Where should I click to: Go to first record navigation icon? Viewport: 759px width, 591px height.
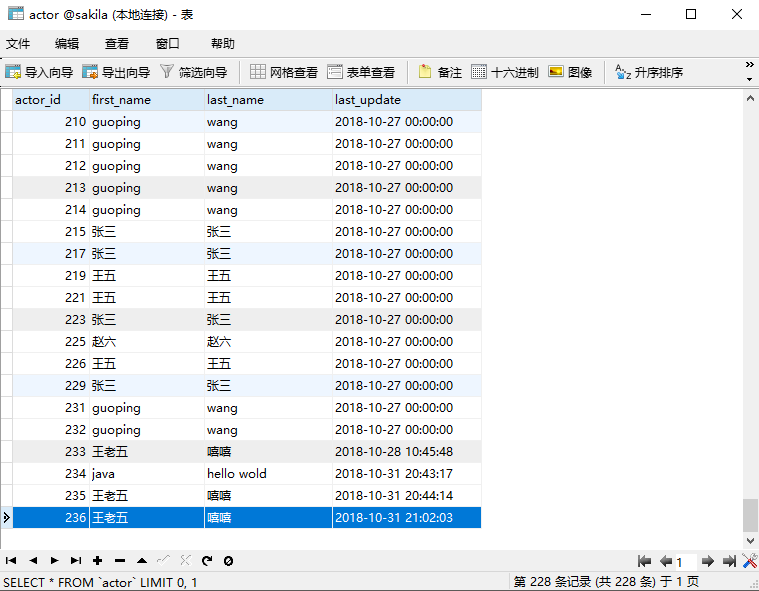click(11, 561)
